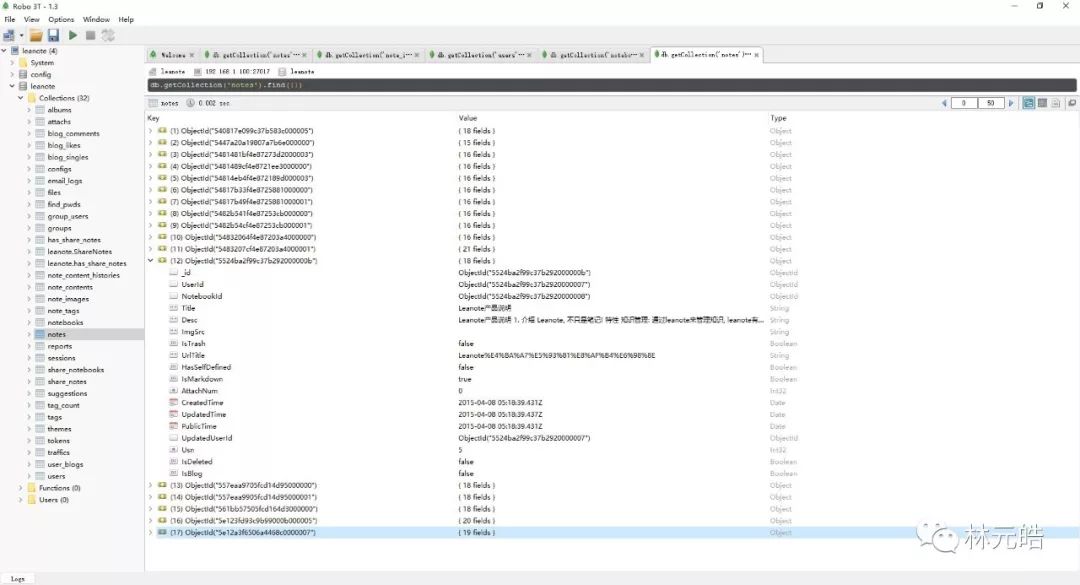Viewport: 1080px width, 585px height.
Task: Click the AttachNum integer field icon
Action: click(x=174, y=391)
